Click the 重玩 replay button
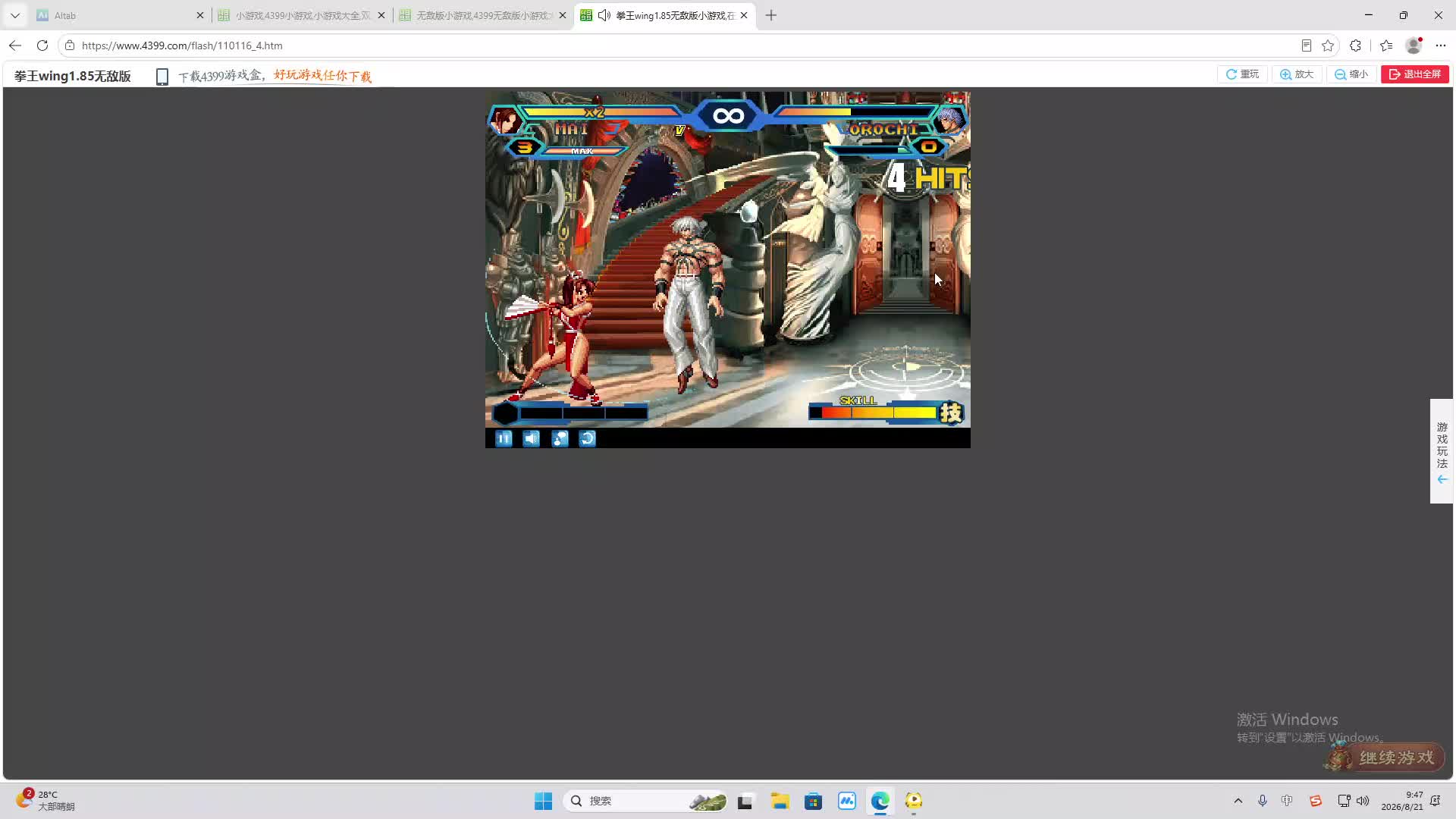Screen dimensions: 1456x819 coord(1242,74)
